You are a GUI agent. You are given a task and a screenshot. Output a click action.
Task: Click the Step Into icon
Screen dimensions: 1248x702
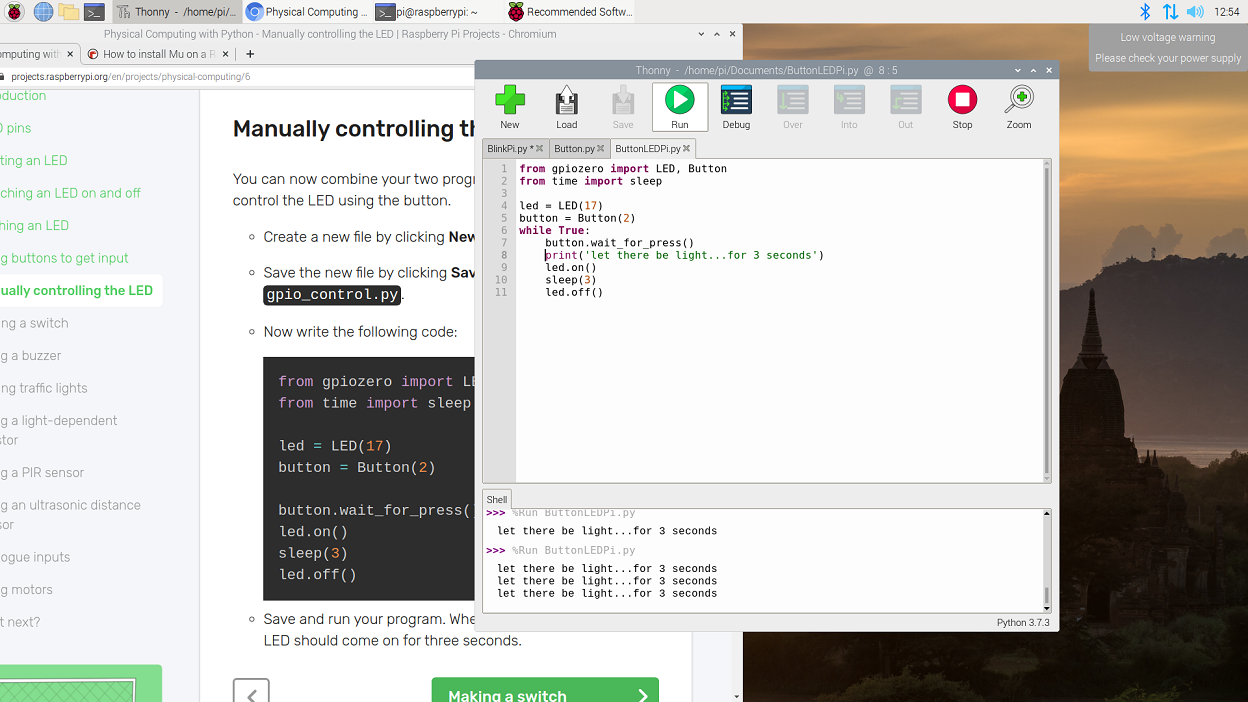pos(849,106)
